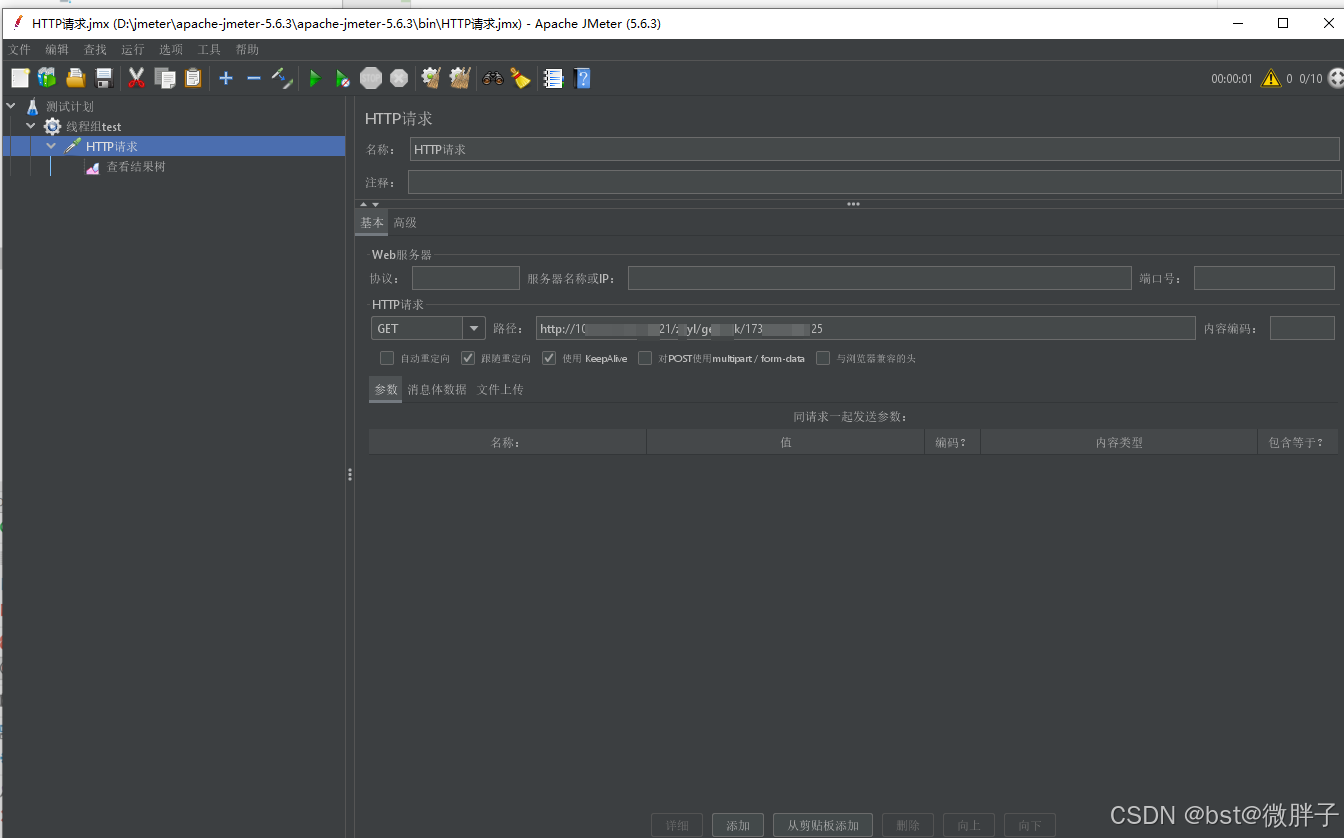This screenshot has height=838, width=1344.
Task: Click the 向上 button
Action: (969, 825)
